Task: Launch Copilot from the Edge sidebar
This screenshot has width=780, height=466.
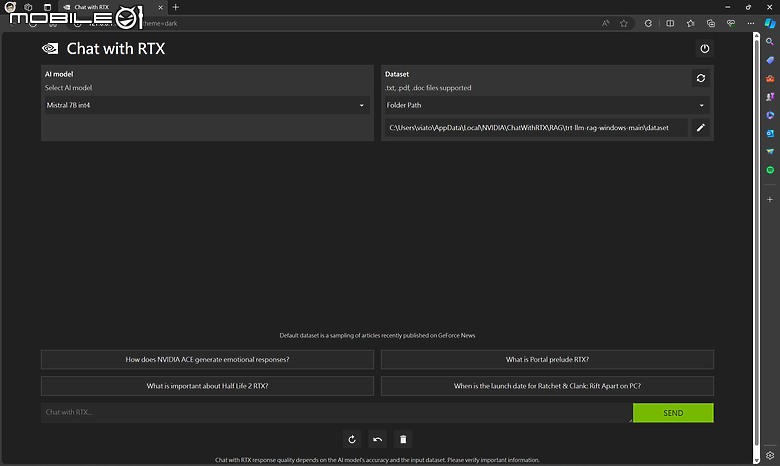Action: tap(770, 23)
